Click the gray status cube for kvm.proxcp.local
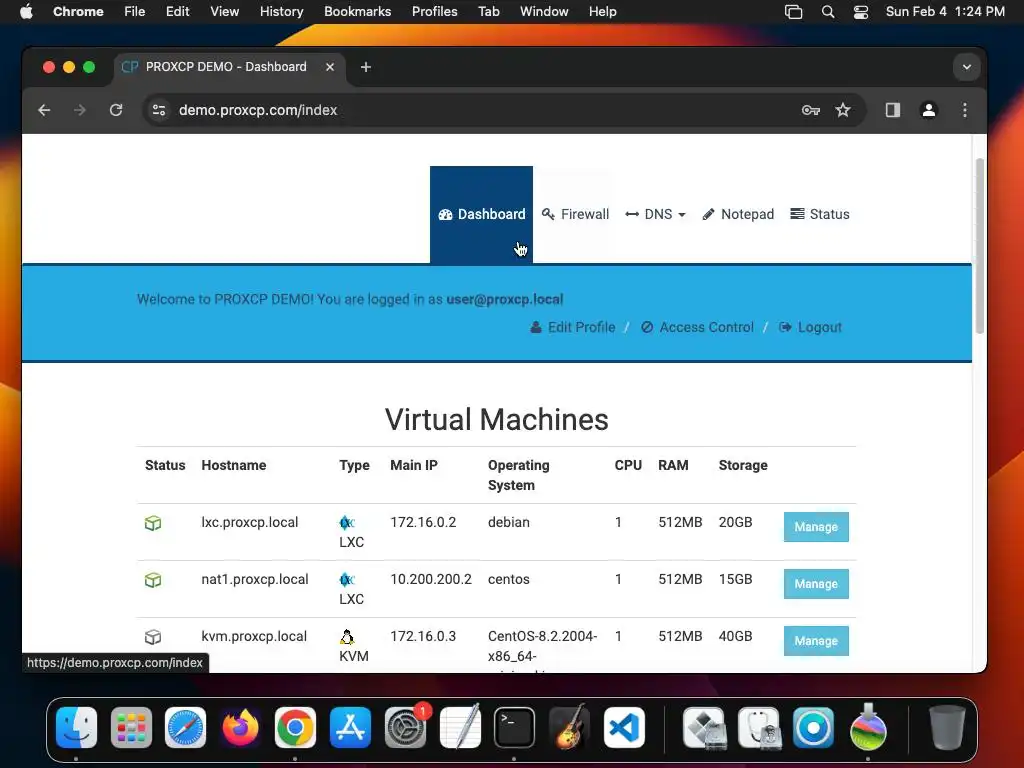The height and width of the screenshot is (768, 1024). (x=153, y=637)
